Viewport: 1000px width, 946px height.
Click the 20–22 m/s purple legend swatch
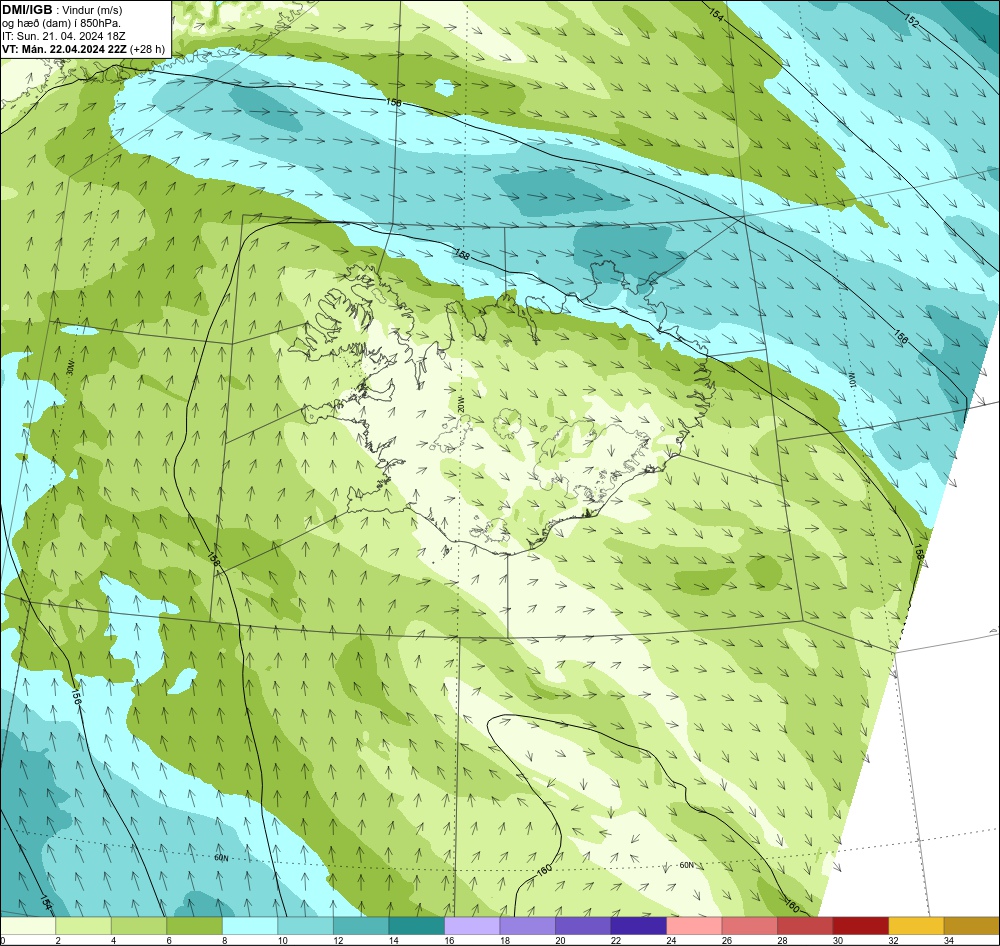(x=583, y=926)
